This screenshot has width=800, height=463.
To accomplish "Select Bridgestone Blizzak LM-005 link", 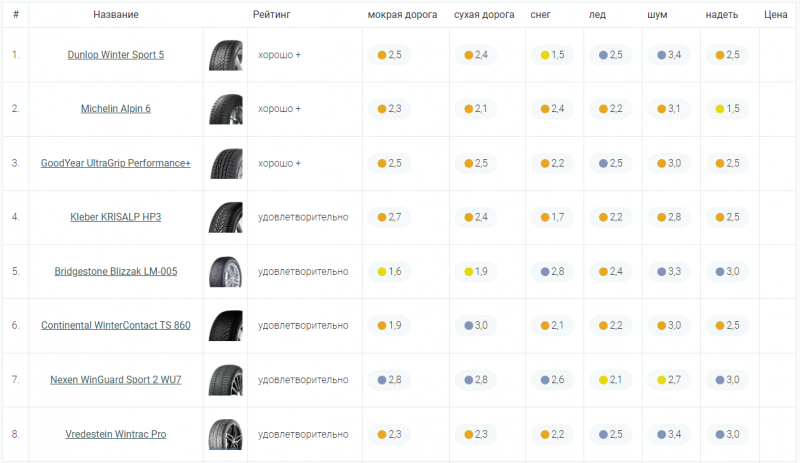I will (x=116, y=271).
